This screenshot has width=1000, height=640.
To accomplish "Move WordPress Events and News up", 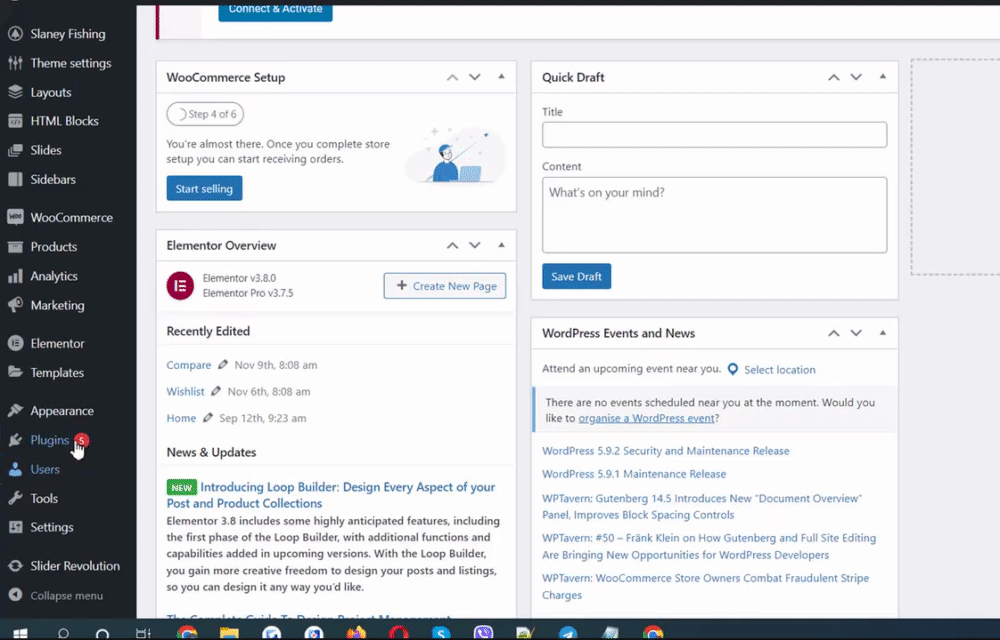I will click(834, 333).
